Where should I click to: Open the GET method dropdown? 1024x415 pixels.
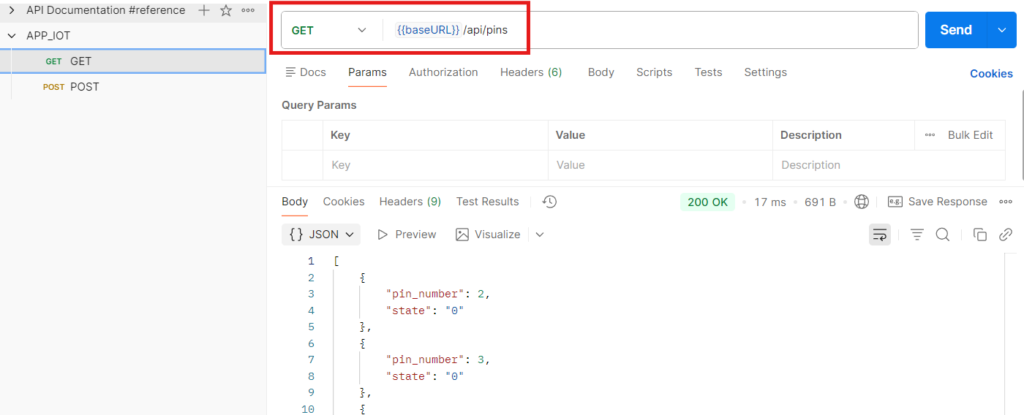point(329,30)
